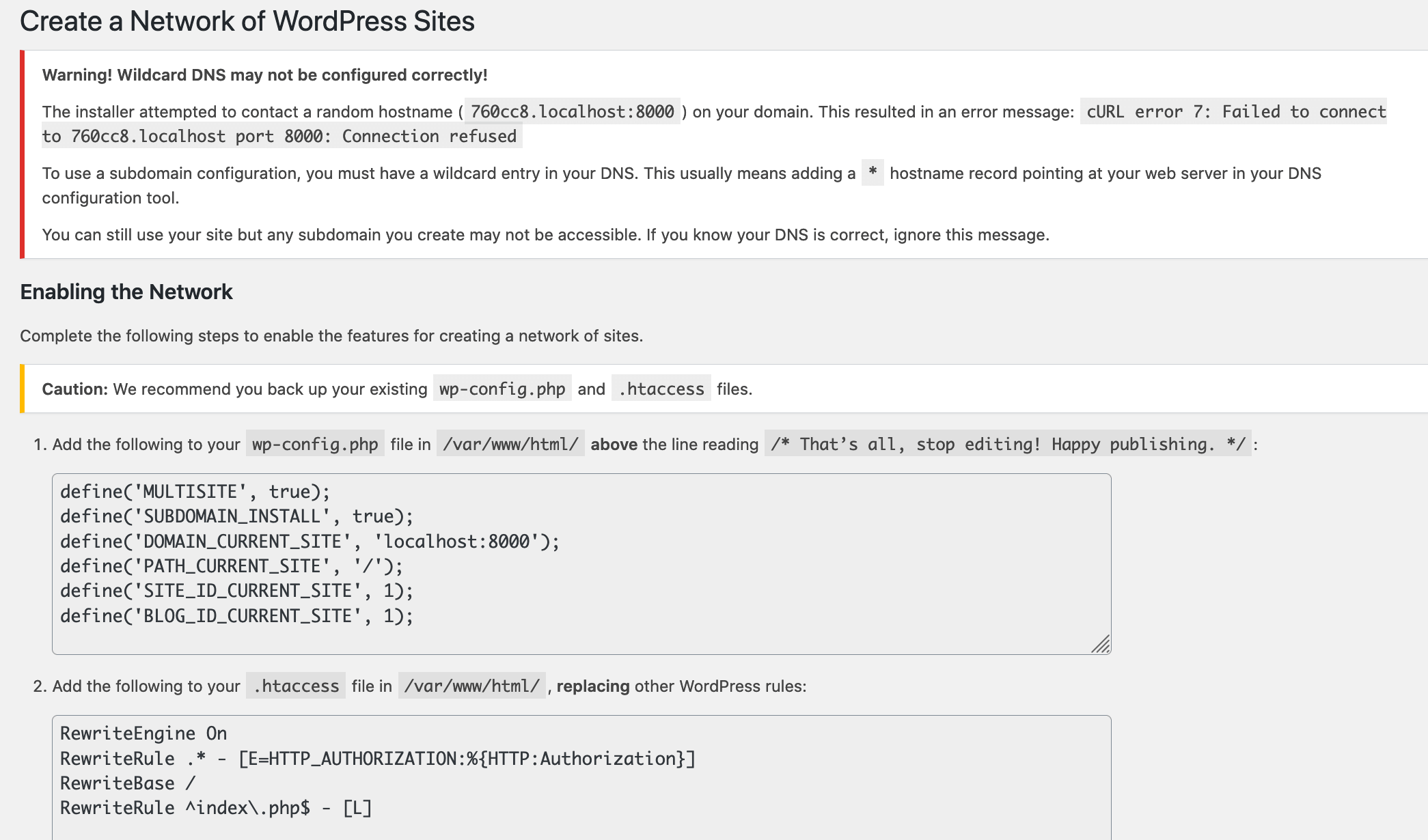This screenshot has height=840, width=1428.
Task: Click the 'Caution:' bold label
Action: coord(75,389)
